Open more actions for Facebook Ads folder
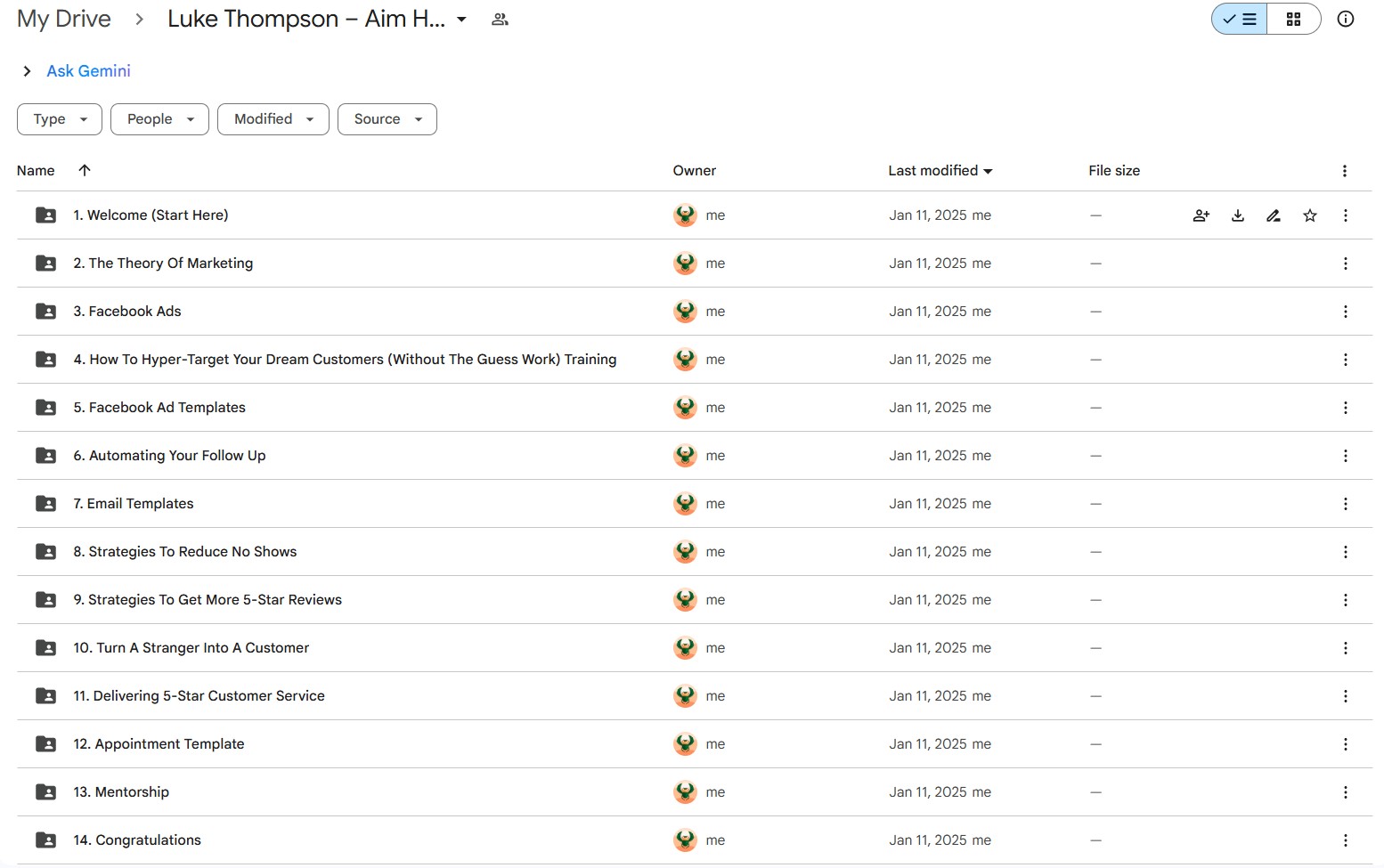 pos(1345,312)
